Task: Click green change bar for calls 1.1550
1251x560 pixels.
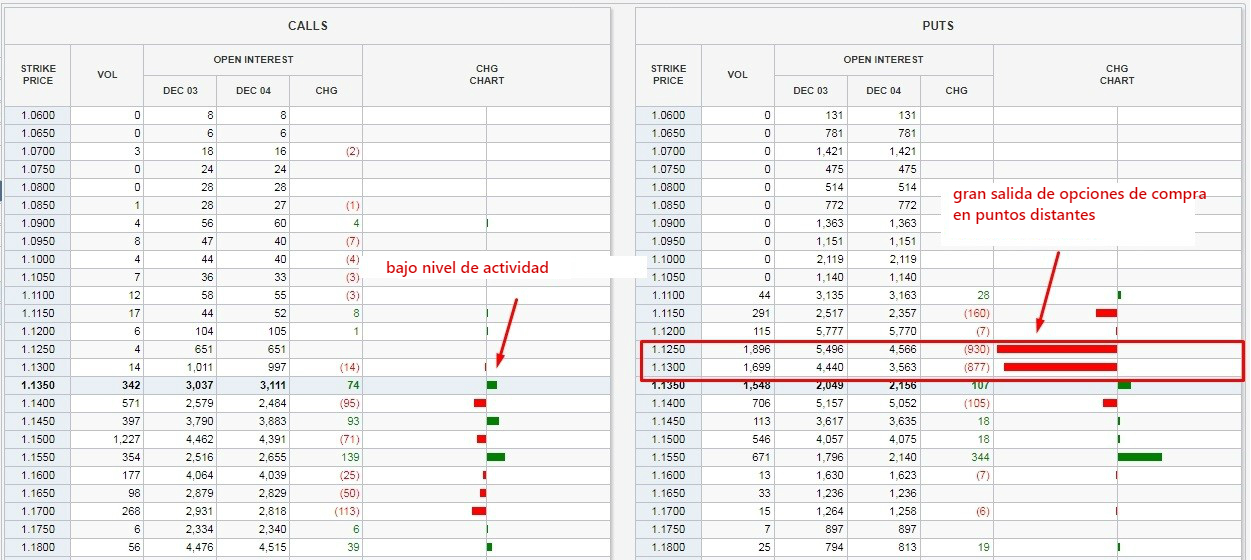Action: point(495,457)
